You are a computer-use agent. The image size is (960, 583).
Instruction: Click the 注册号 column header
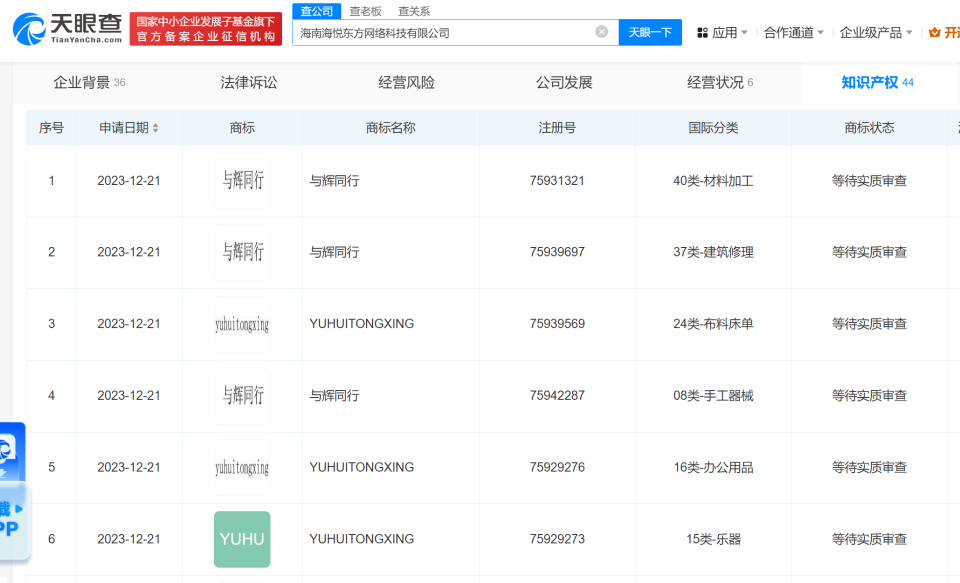coord(557,128)
